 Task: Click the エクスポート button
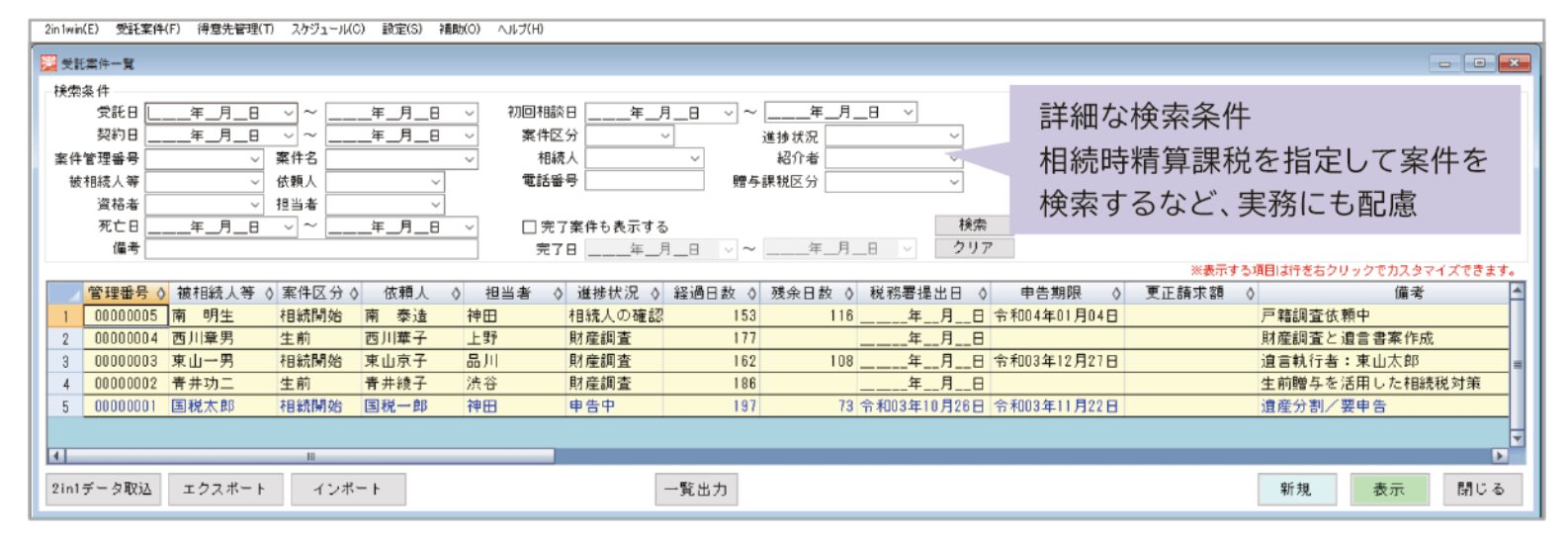click(225, 489)
